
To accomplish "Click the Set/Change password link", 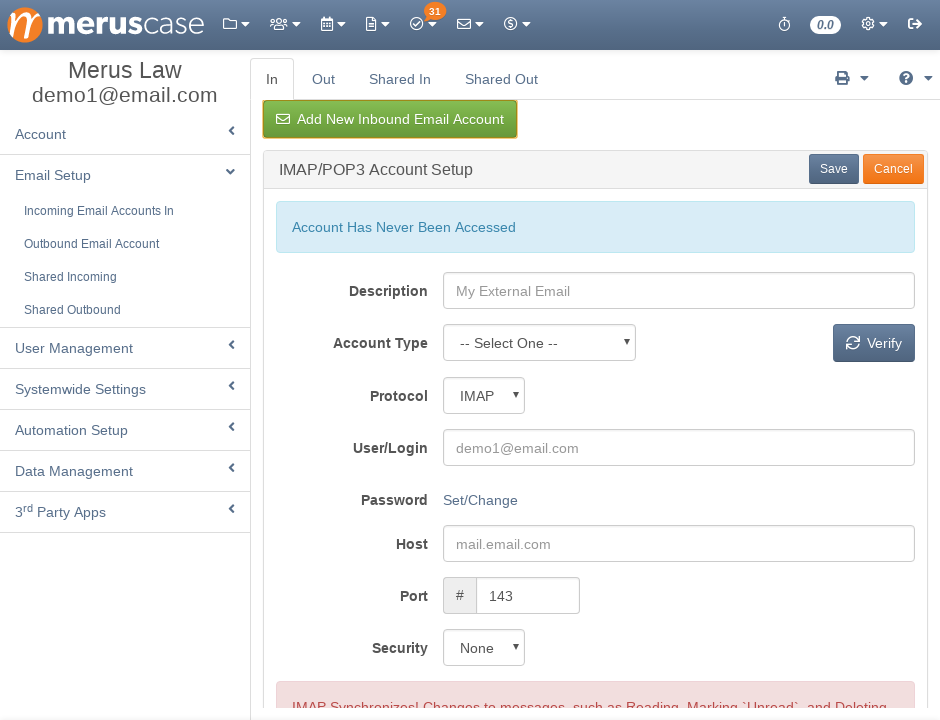I will pyautogui.click(x=480, y=501).
